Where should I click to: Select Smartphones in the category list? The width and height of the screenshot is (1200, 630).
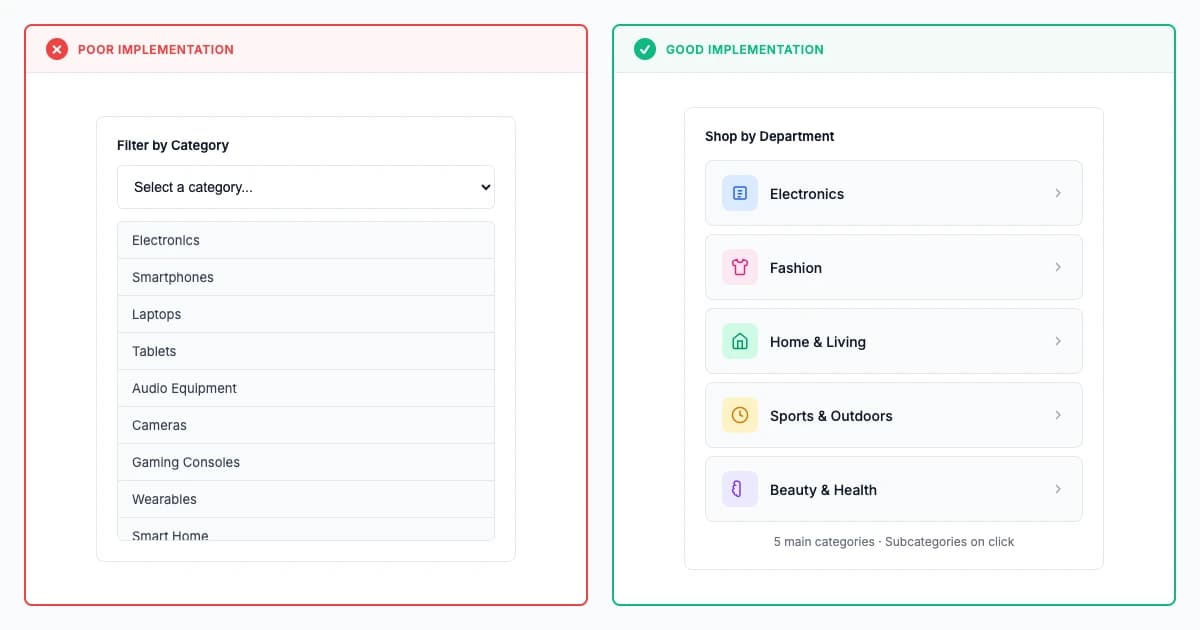(x=306, y=277)
